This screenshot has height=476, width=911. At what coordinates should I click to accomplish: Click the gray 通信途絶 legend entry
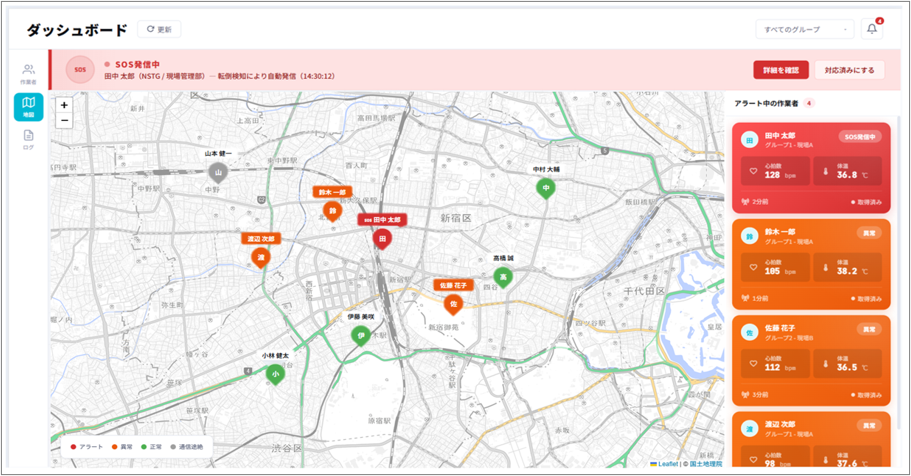[x=186, y=447]
